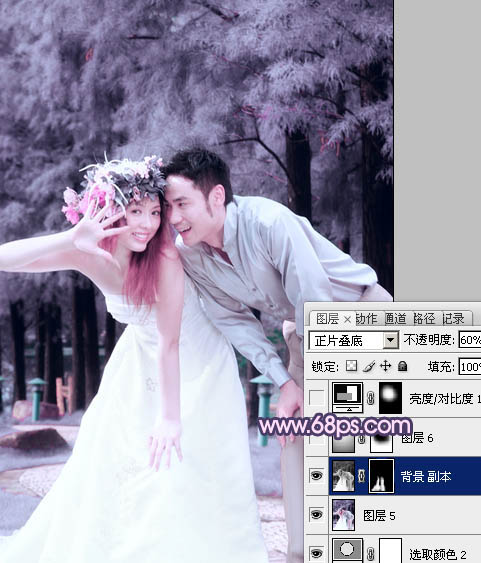Click the lock all padlock icon

coord(402,366)
